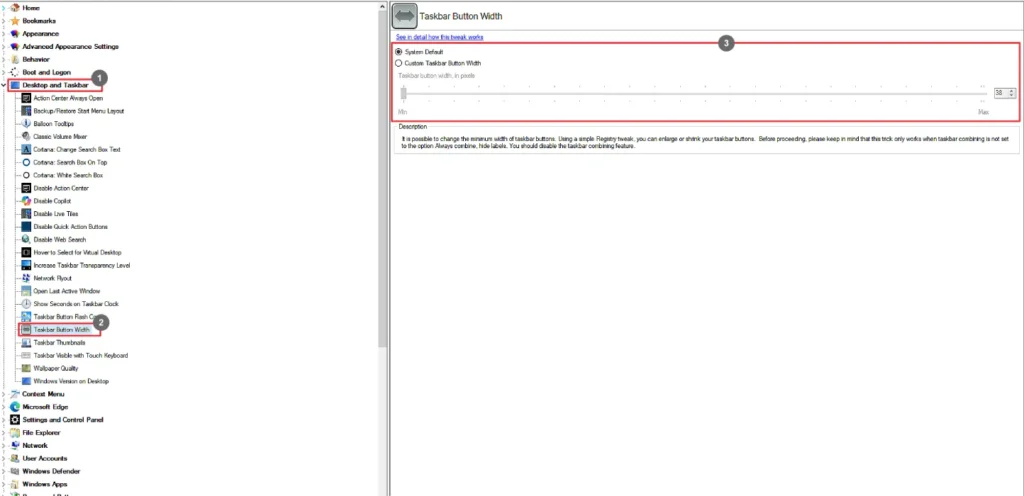The width and height of the screenshot is (1024, 496).
Task: Click the Bookmarks star icon
Action: (15, 21)
